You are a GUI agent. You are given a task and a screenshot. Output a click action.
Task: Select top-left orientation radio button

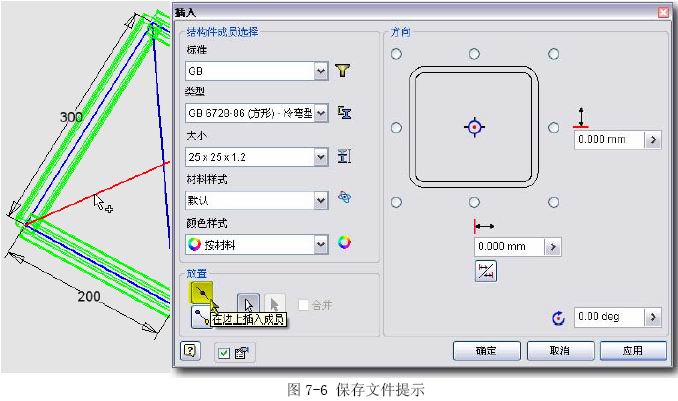[x=396, y=54]
